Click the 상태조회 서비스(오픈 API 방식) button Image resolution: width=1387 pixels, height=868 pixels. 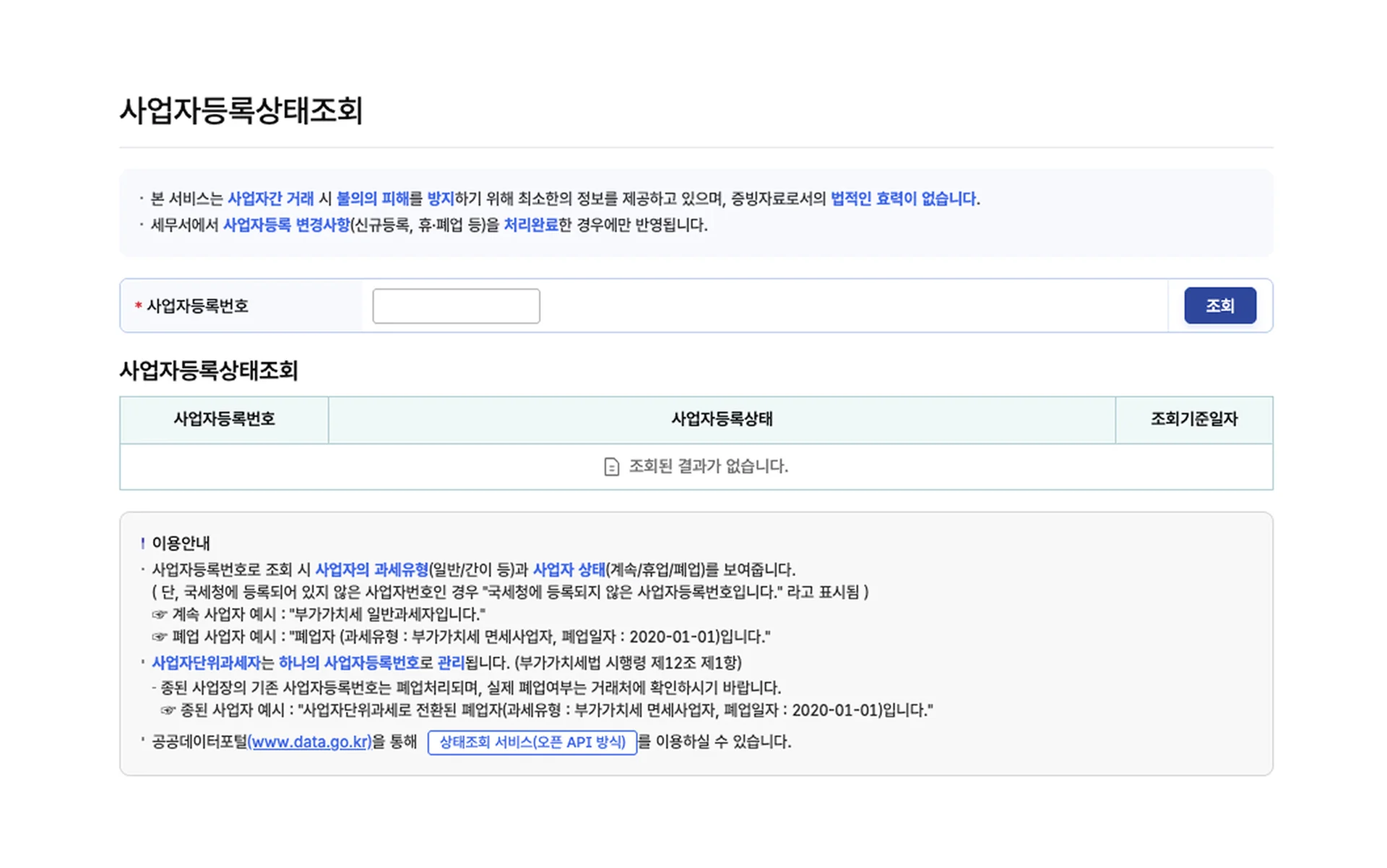point(532,743)
